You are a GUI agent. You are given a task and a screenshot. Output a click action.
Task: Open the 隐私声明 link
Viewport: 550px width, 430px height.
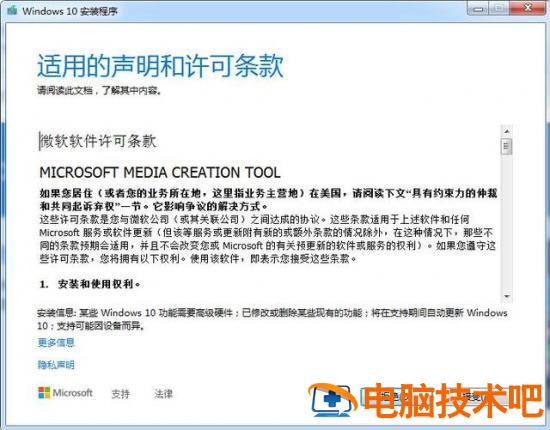click(x=56, y=365)
